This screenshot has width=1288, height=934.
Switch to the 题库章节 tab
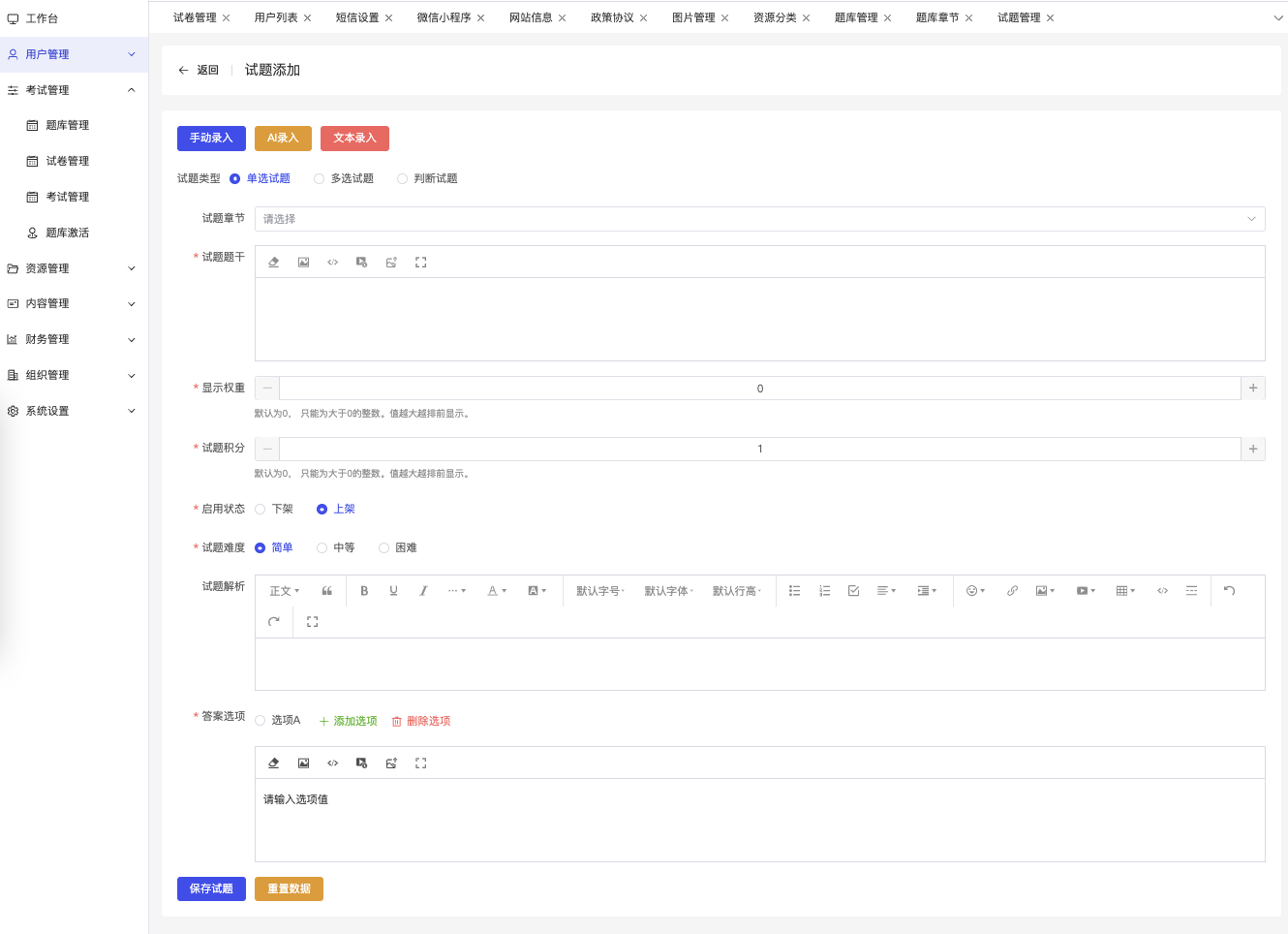pos(936,17)
